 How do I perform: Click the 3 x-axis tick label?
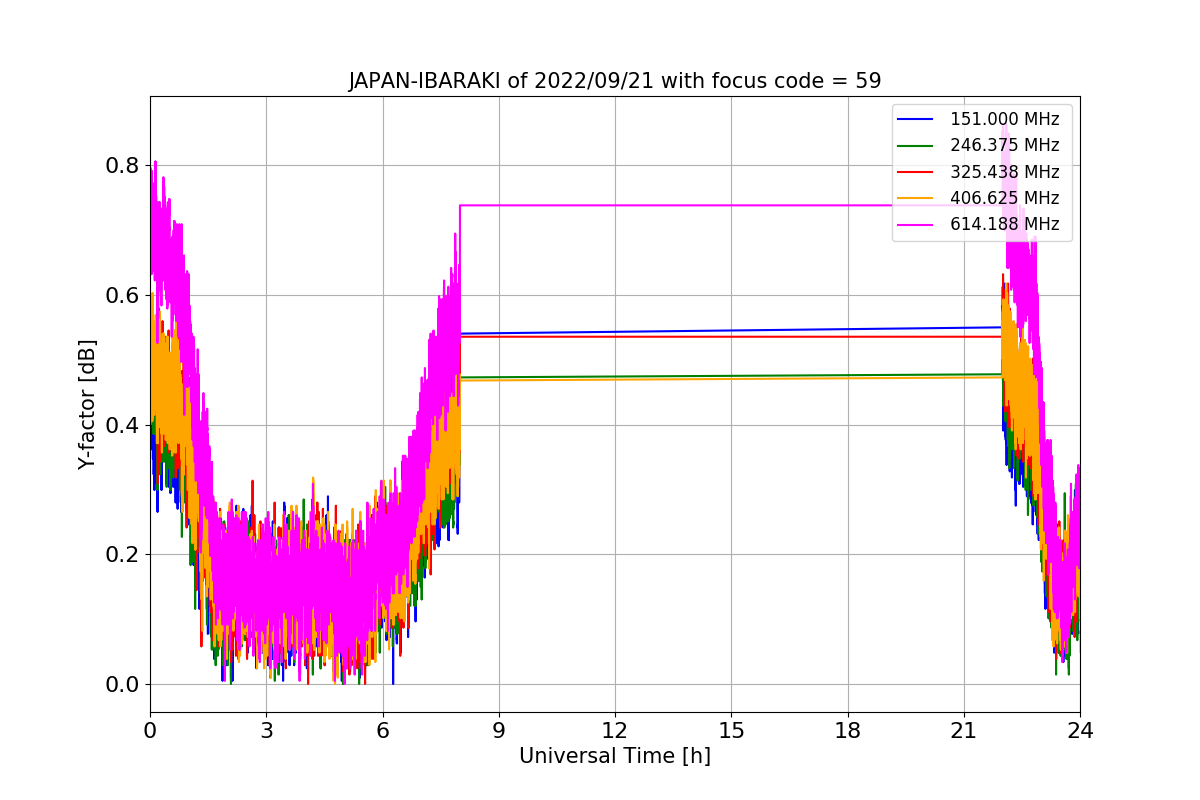pyautogui.click(x=266, y=731)
